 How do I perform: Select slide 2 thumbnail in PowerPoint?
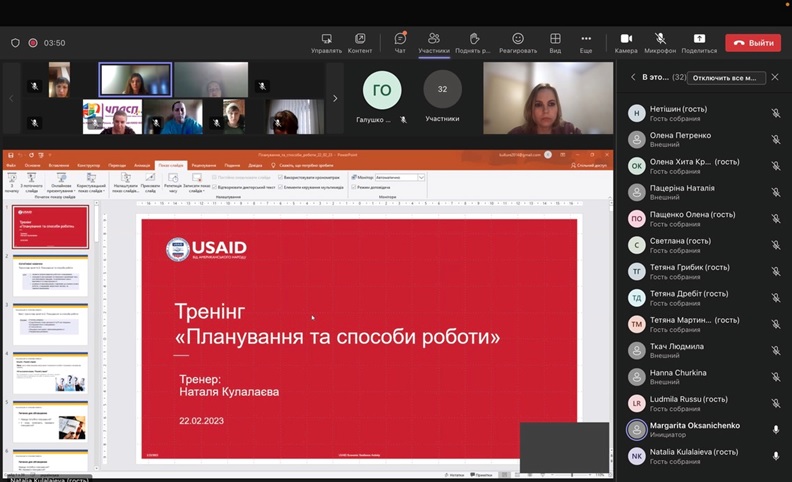[51, 276]
